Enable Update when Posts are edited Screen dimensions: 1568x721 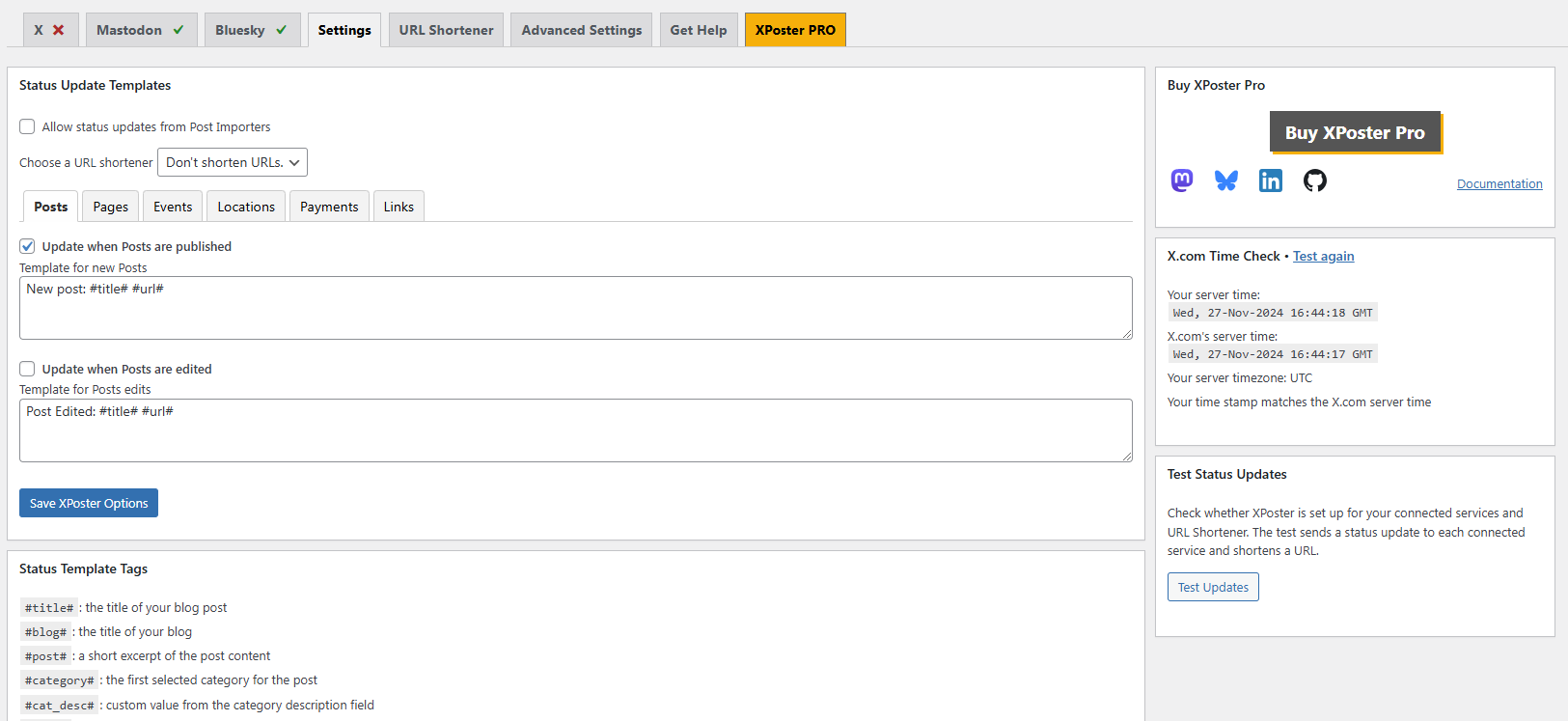[x=27, y=369]
